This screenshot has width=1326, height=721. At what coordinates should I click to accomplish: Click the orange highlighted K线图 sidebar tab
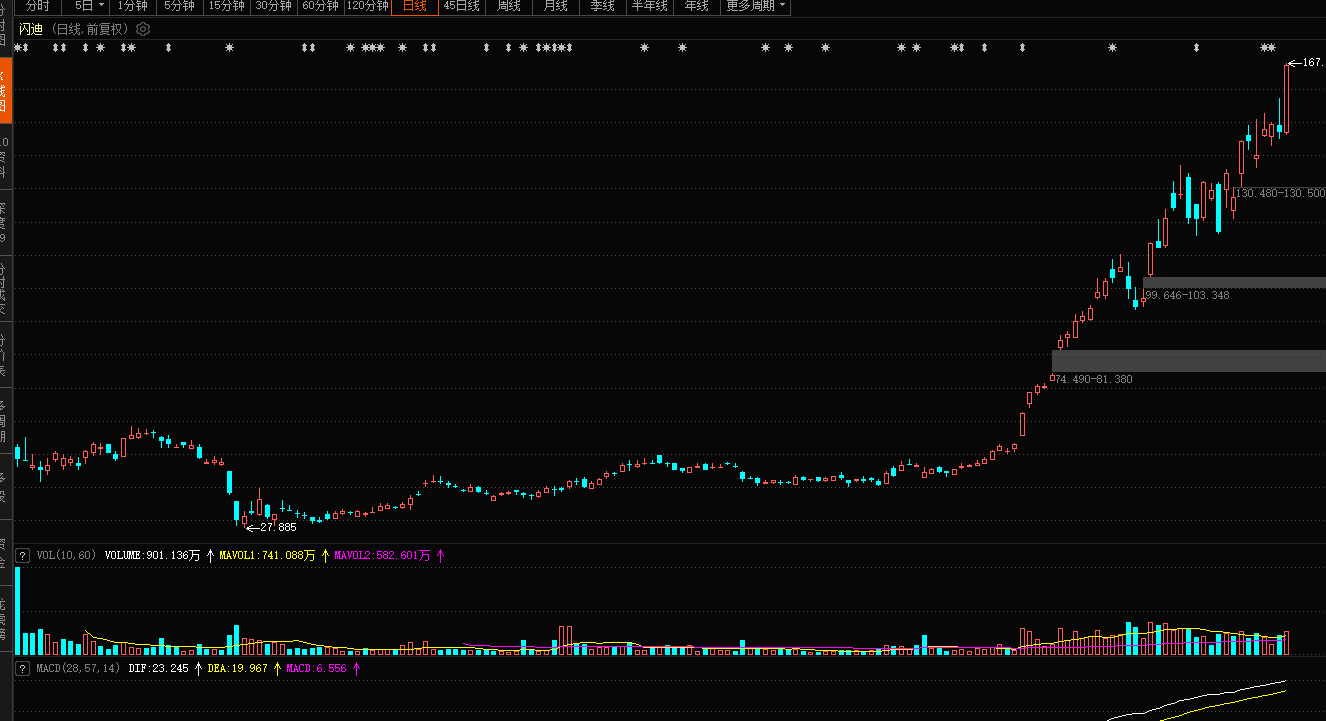click(5, 90)
